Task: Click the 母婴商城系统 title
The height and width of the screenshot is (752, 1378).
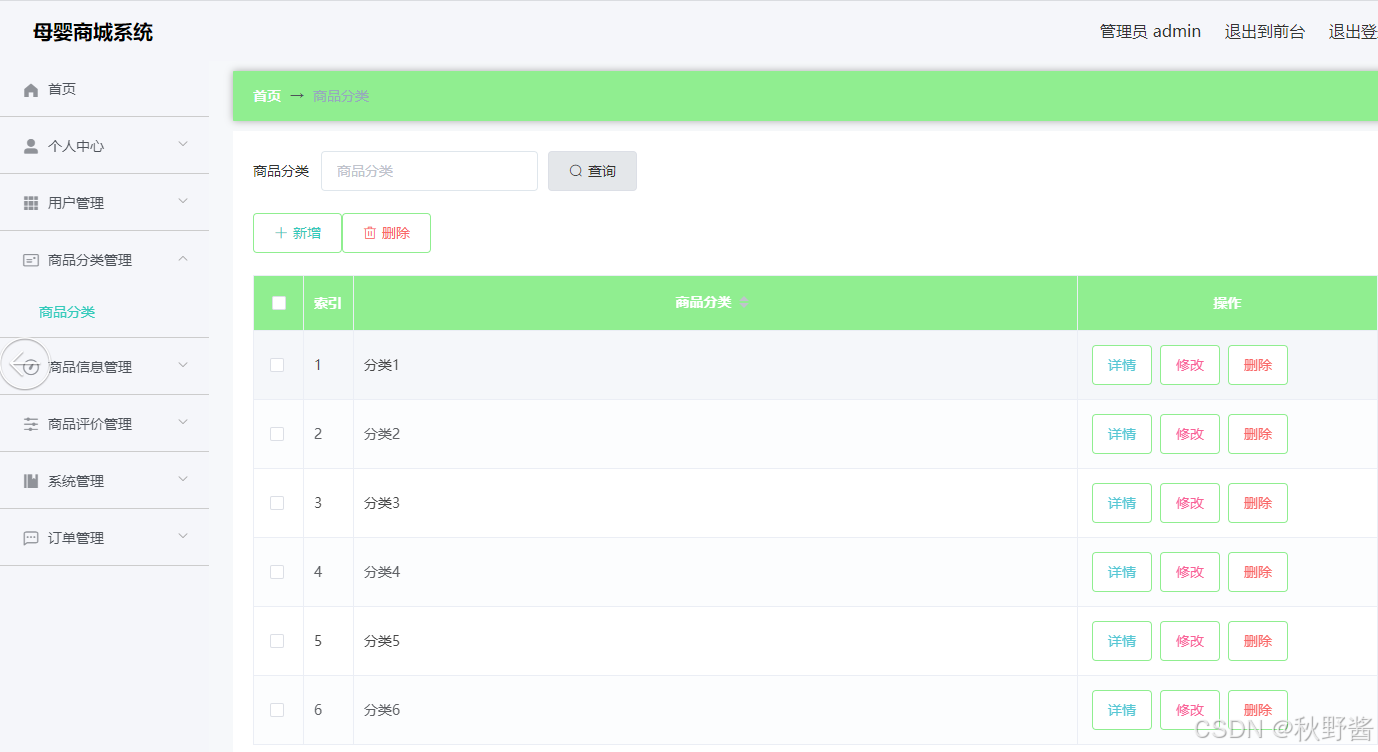Action: pyautogui.click(x=93, y=32)
